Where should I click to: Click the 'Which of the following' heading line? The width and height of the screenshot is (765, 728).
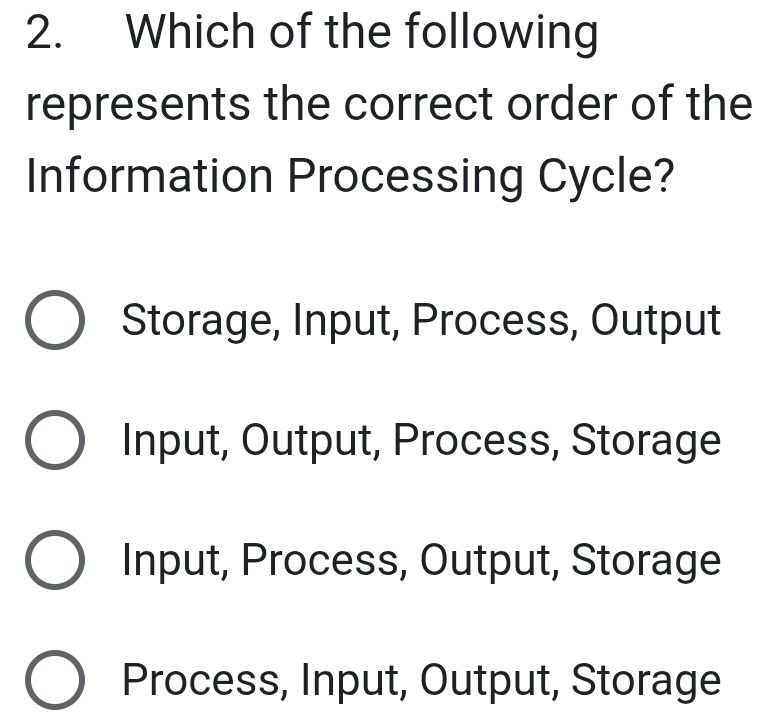[x=362, y=35]
